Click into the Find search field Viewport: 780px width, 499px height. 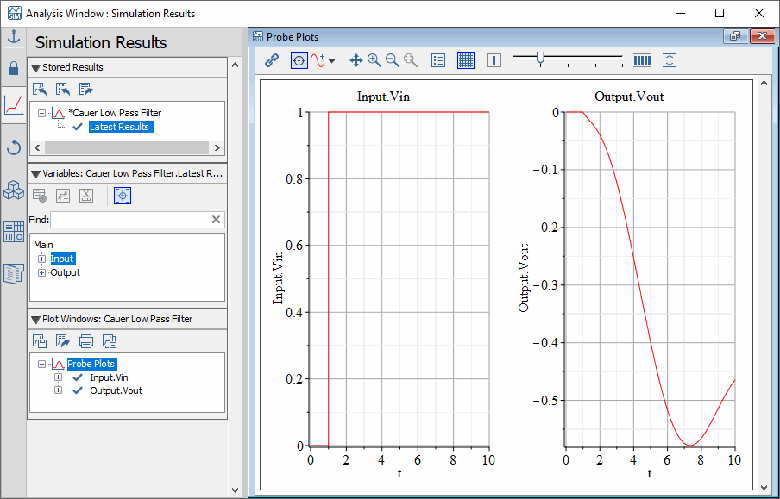tap(129, 219)
